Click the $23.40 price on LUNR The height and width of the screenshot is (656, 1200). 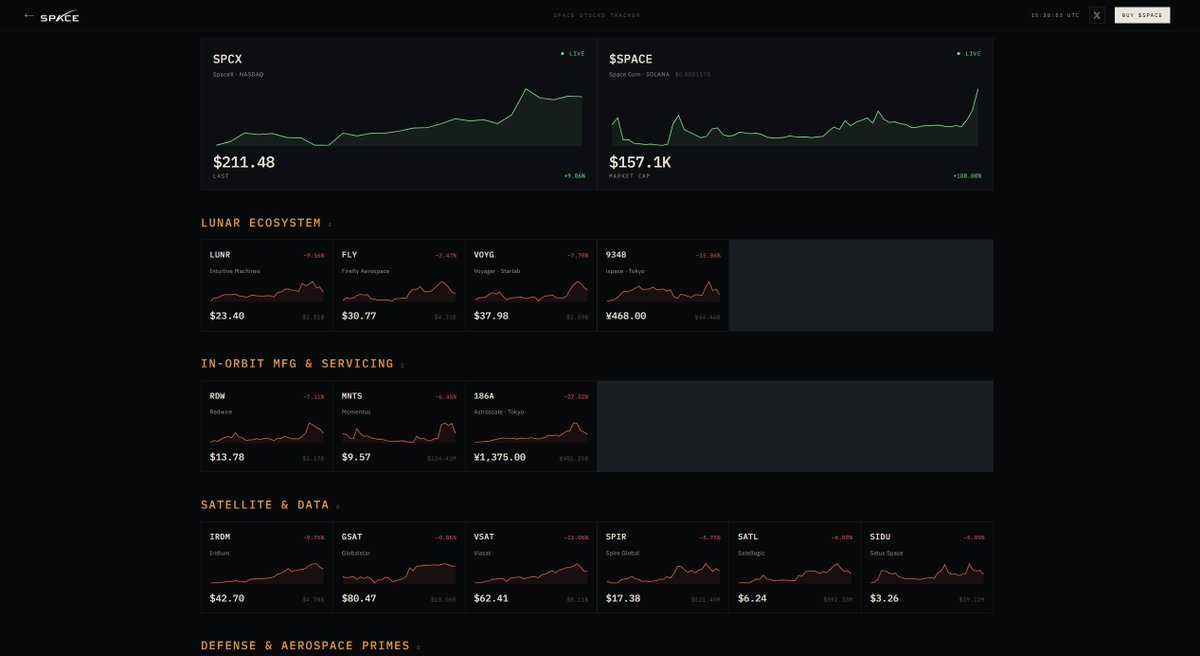(227, 316)
